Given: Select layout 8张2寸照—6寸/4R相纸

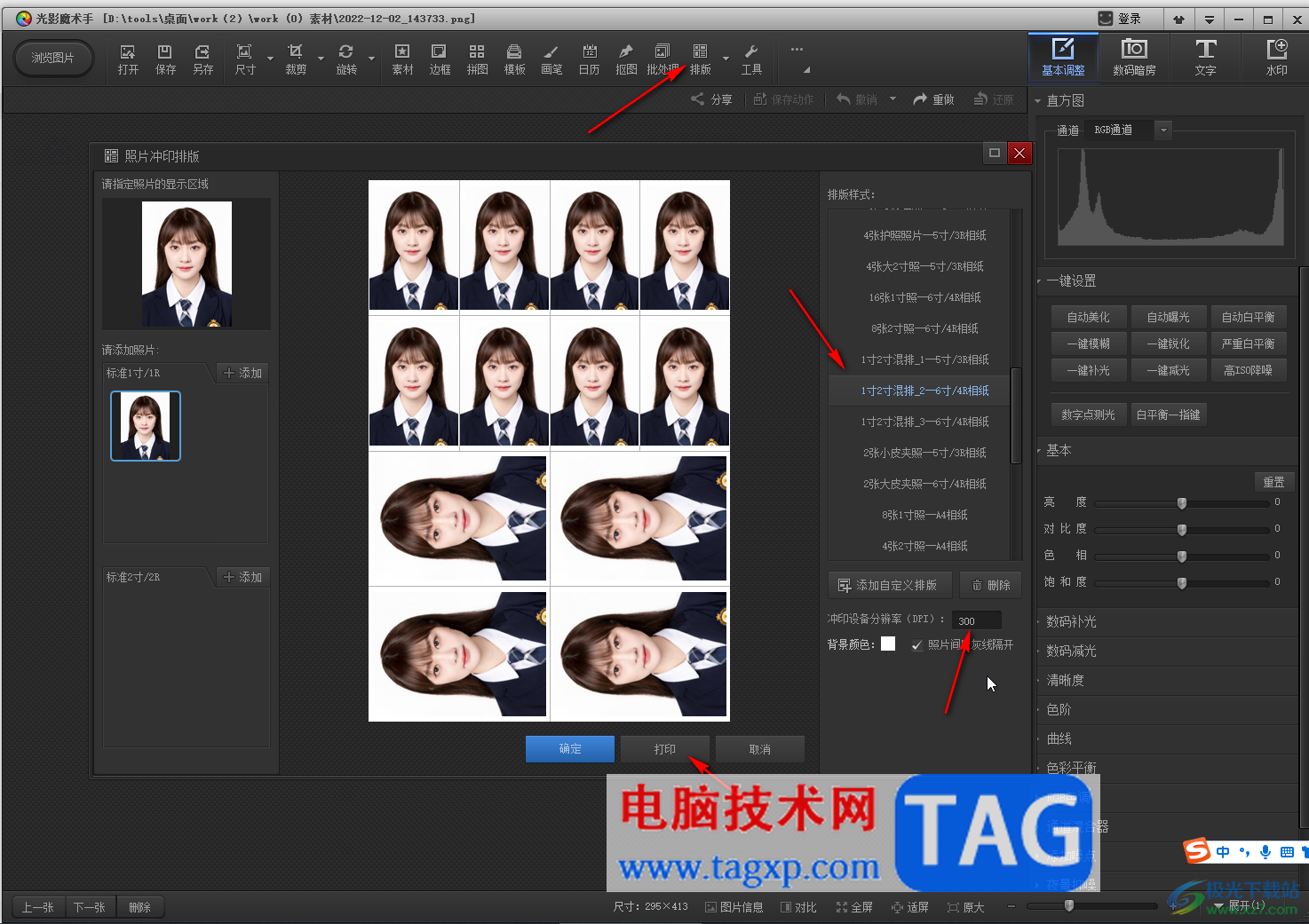Looking at the screenshot, I should (x=924, y=328).
